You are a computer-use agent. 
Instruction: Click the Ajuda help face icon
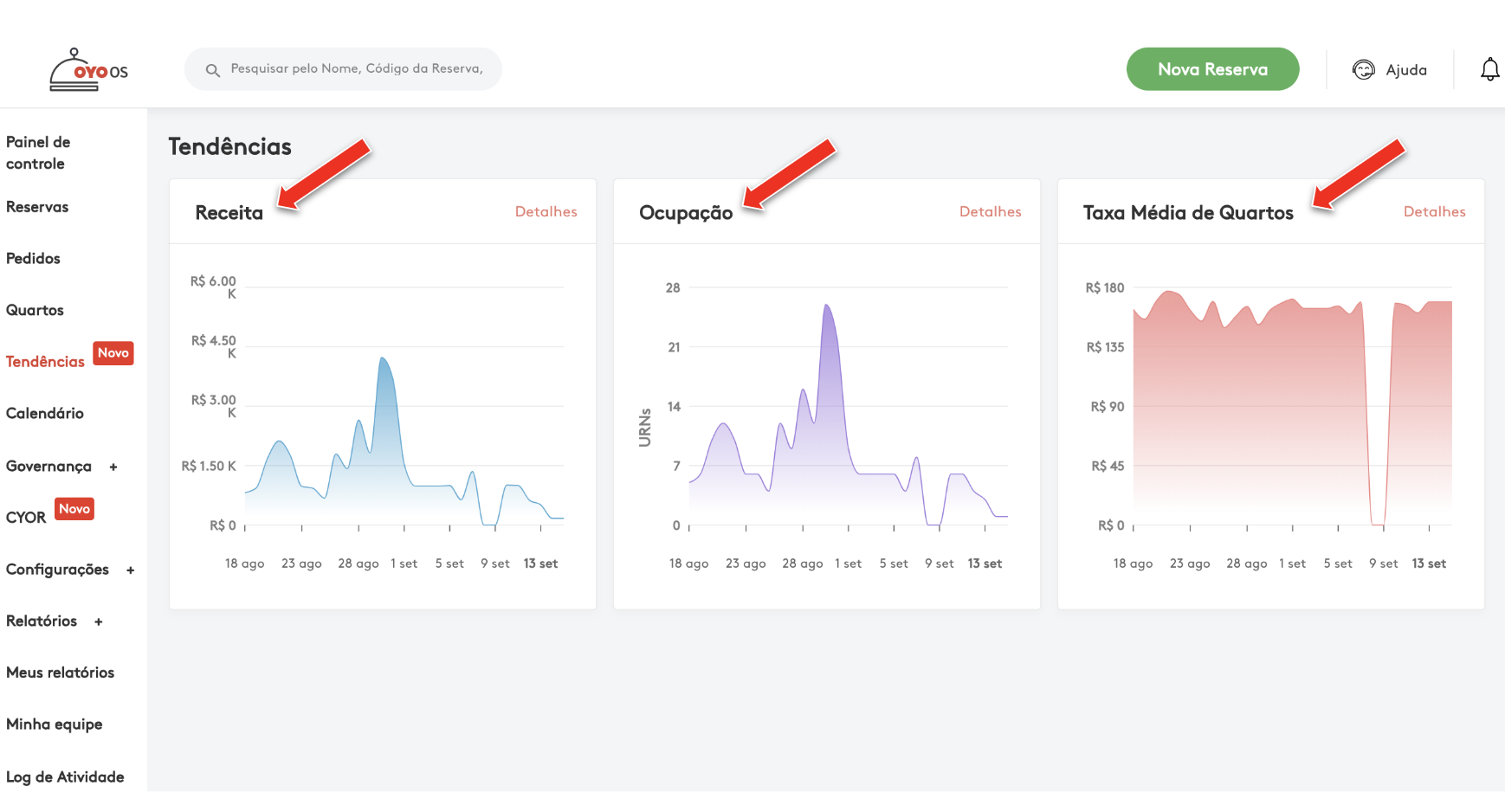click(1364, 69)
